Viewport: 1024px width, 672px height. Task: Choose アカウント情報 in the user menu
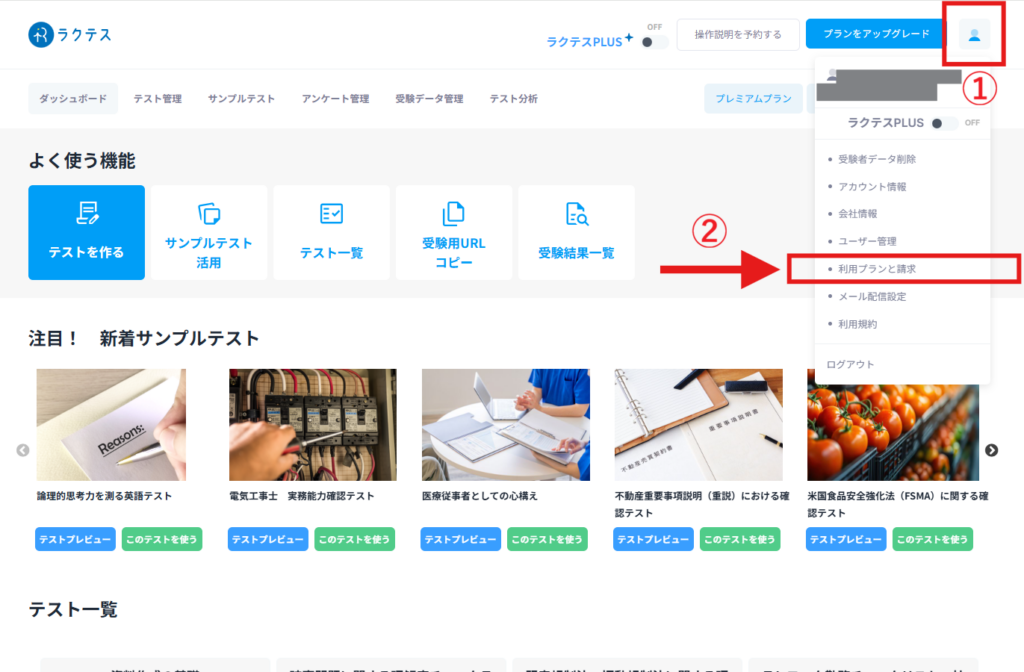coord(872,186)
